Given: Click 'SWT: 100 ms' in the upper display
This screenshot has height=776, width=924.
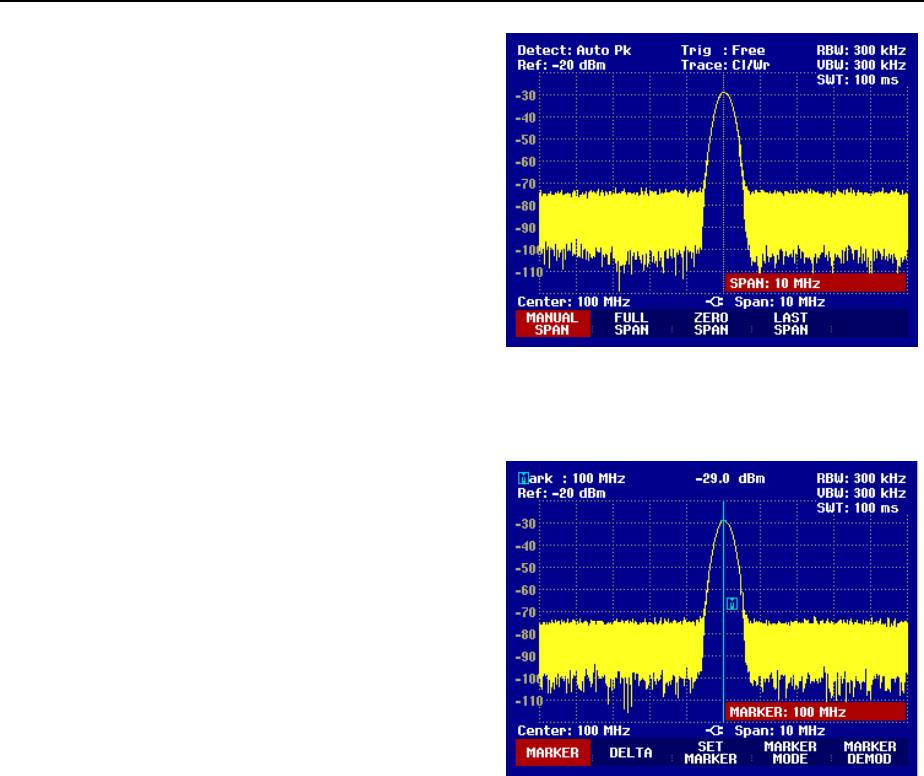Looking at the screenshot, I should click(x=857, y=80).
